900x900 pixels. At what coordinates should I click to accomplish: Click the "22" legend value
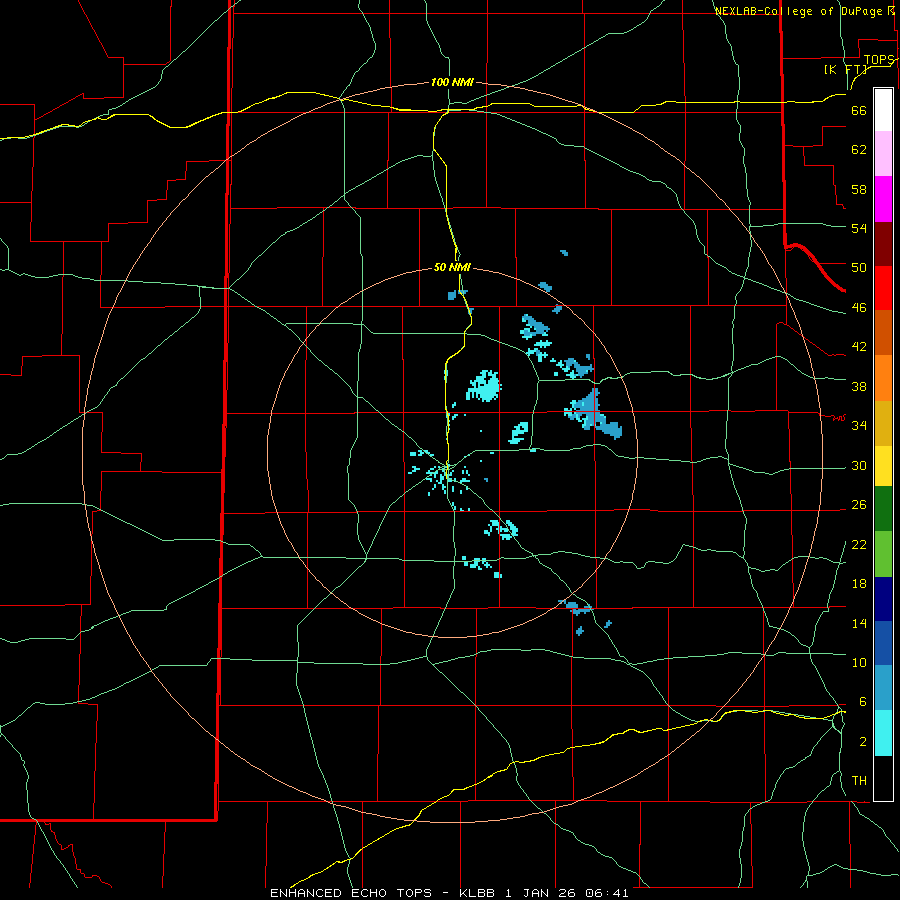point(859,545)
